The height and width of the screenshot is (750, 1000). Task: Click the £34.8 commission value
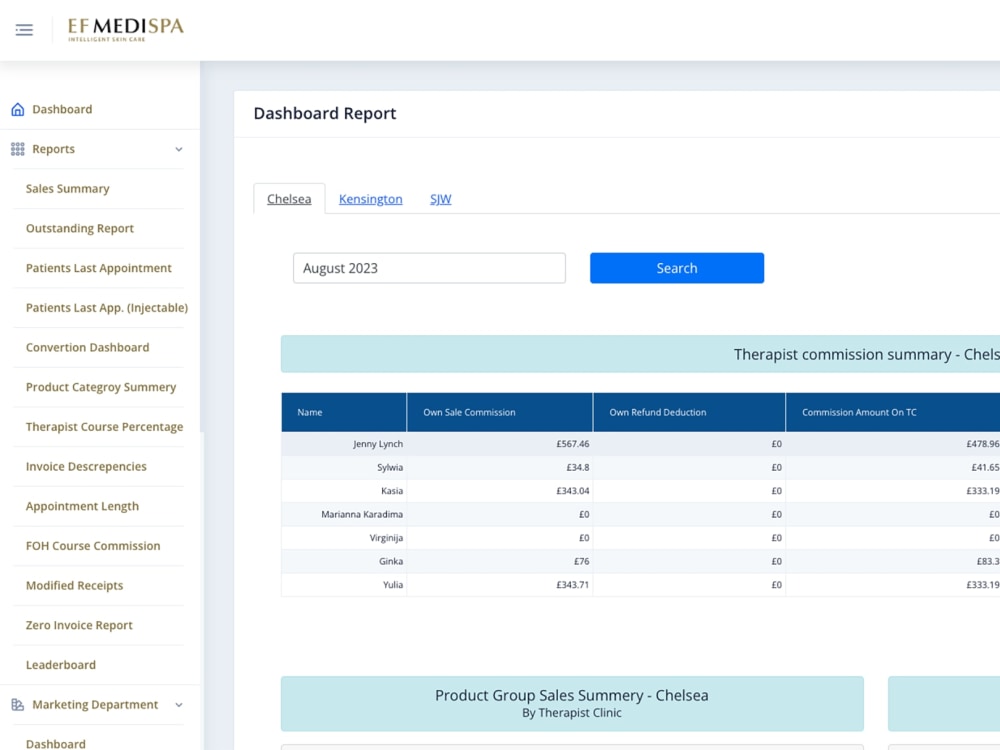578,467
